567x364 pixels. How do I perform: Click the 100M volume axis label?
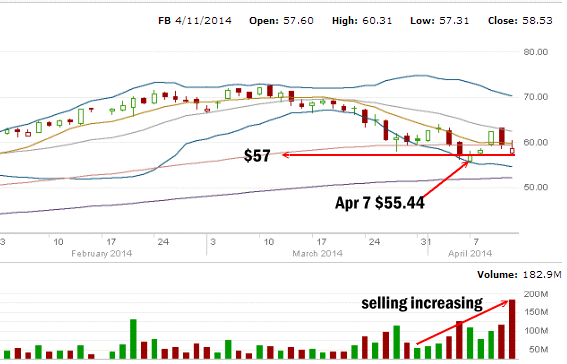[x=536, y=330]
